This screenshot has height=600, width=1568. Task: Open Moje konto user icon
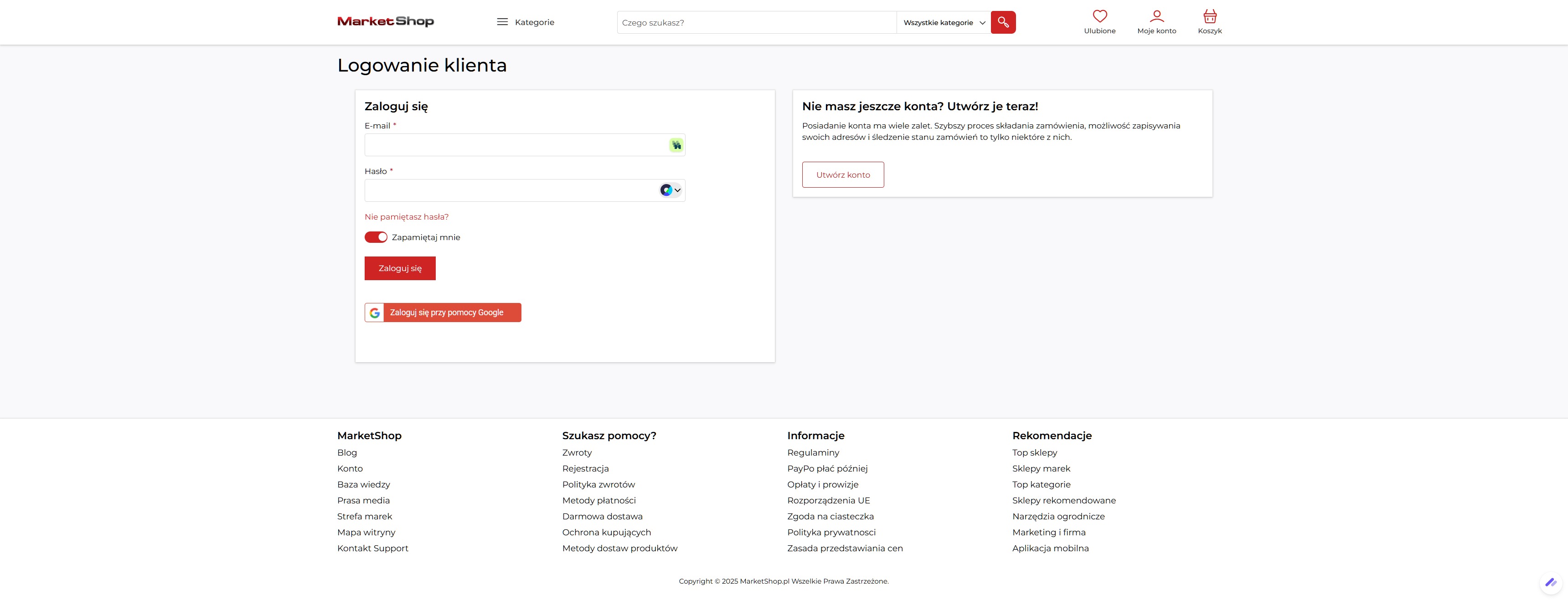(1156, 16)
